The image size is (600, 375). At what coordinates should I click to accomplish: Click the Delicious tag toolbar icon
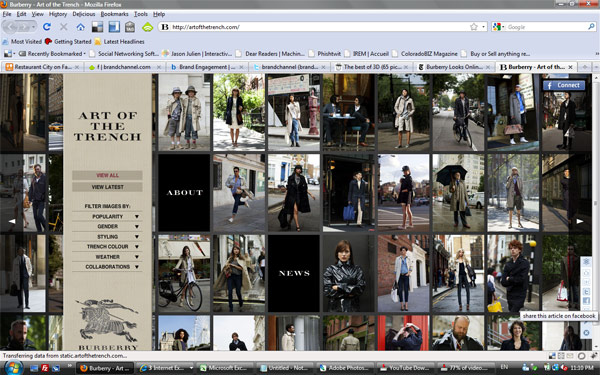(130, 27)
